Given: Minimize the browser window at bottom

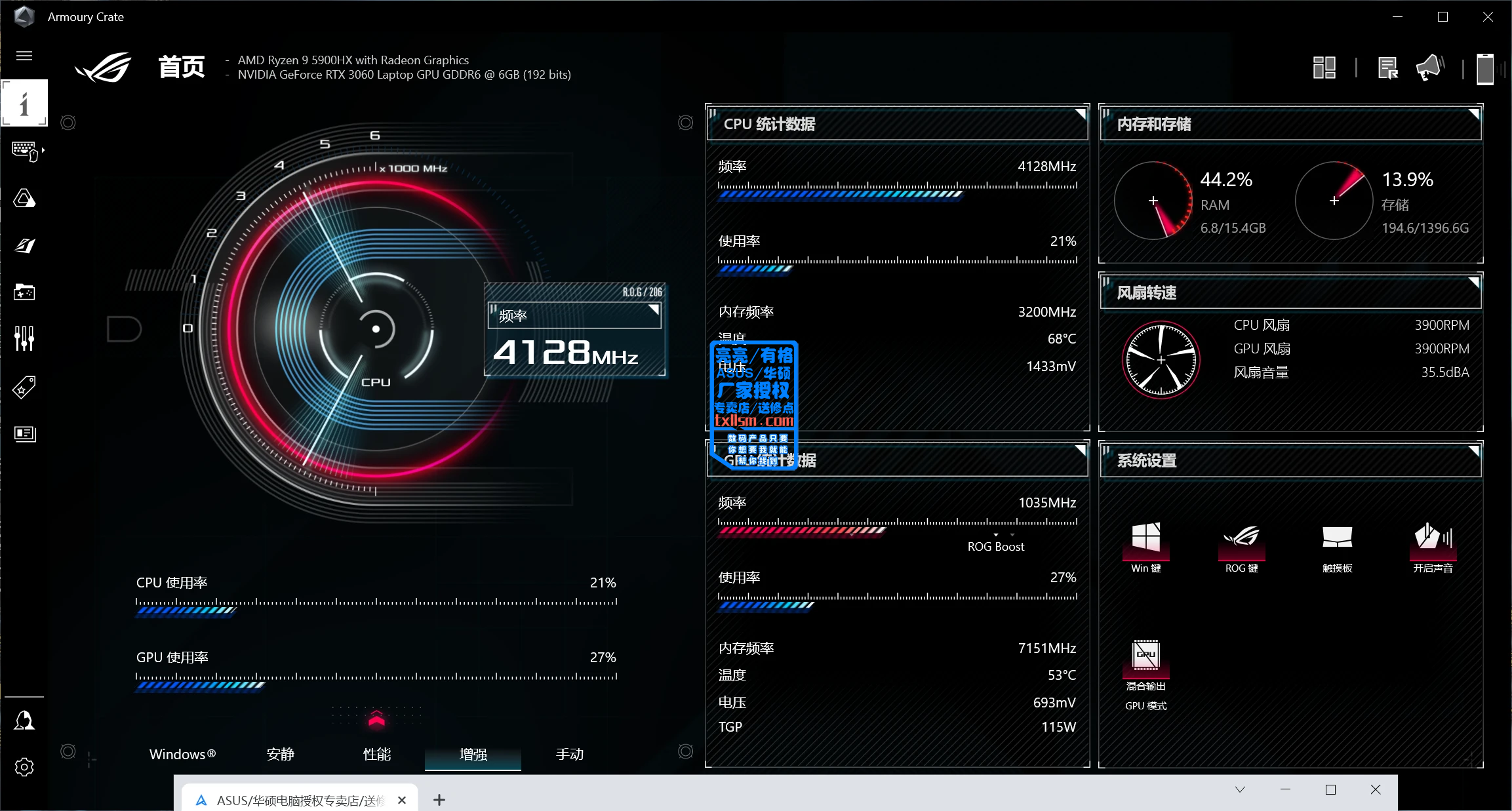Looking at the screenshot, I should coord(1285,789).
